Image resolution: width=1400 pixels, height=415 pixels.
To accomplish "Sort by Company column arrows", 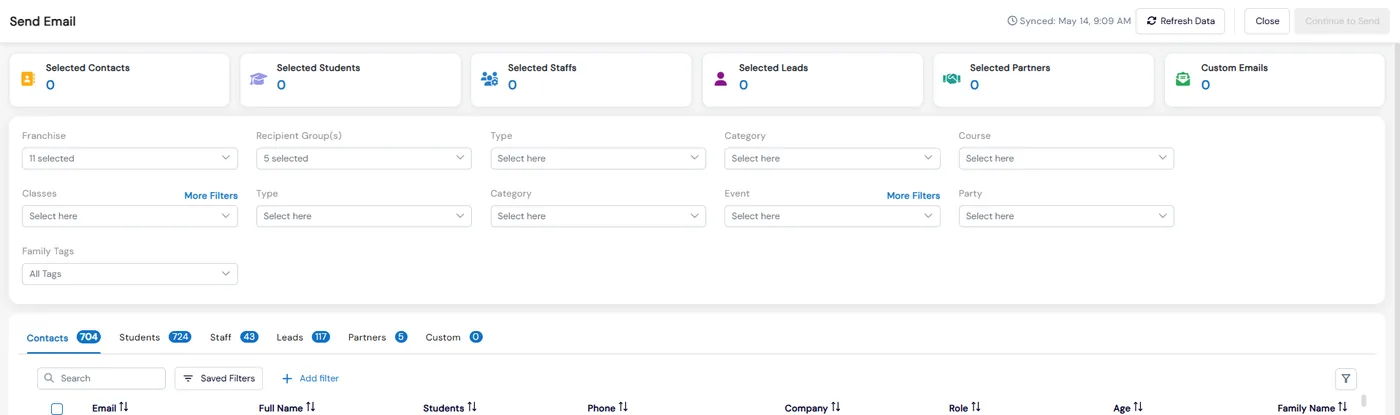I will (x=836, y=408).
